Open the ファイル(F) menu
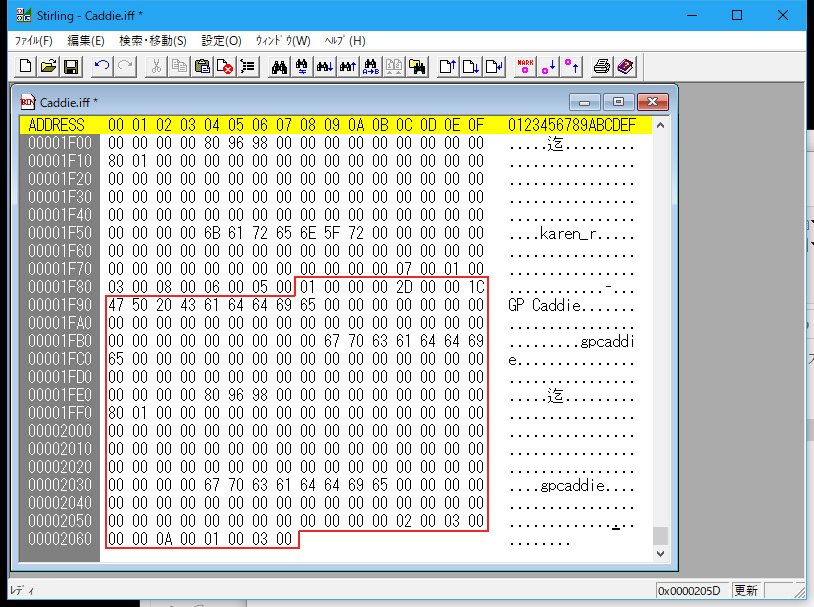 (33, 41)
